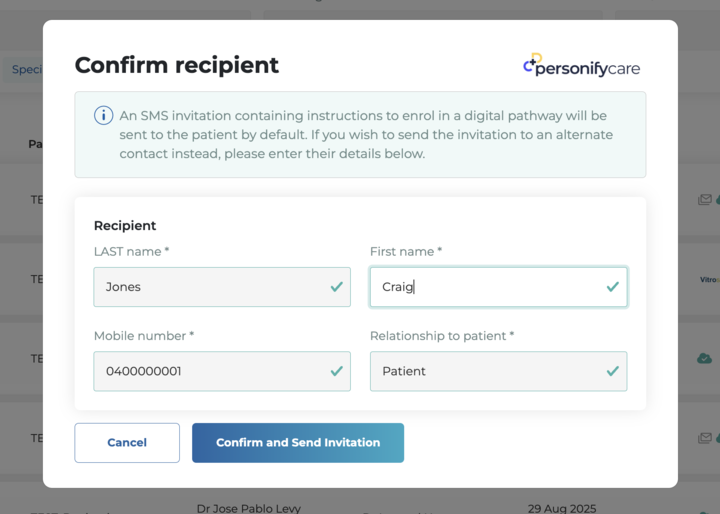Select the Mobile number input
The image size is (720, 514).
pos(210,371)
